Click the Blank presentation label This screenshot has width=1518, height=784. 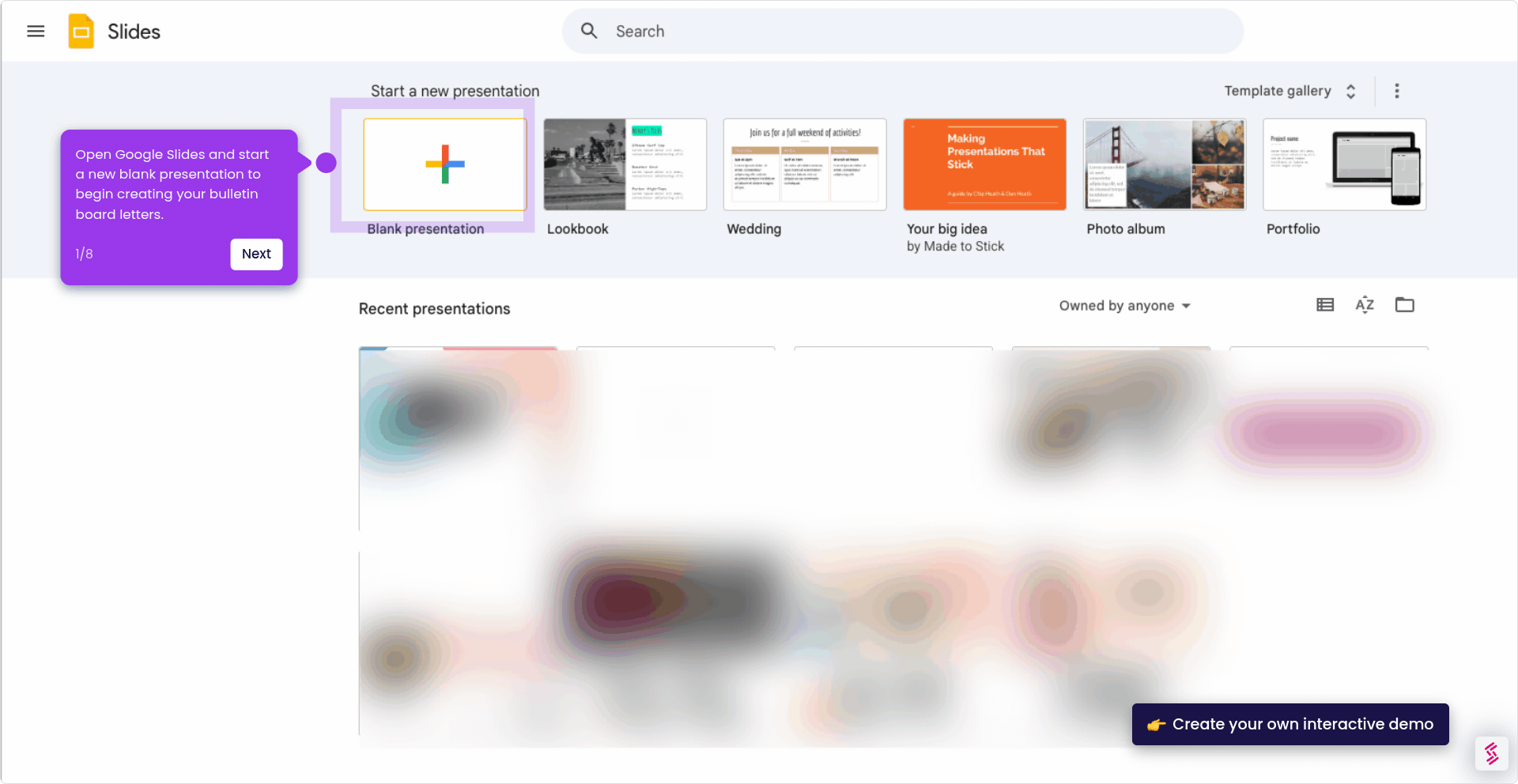pos(425,229)
